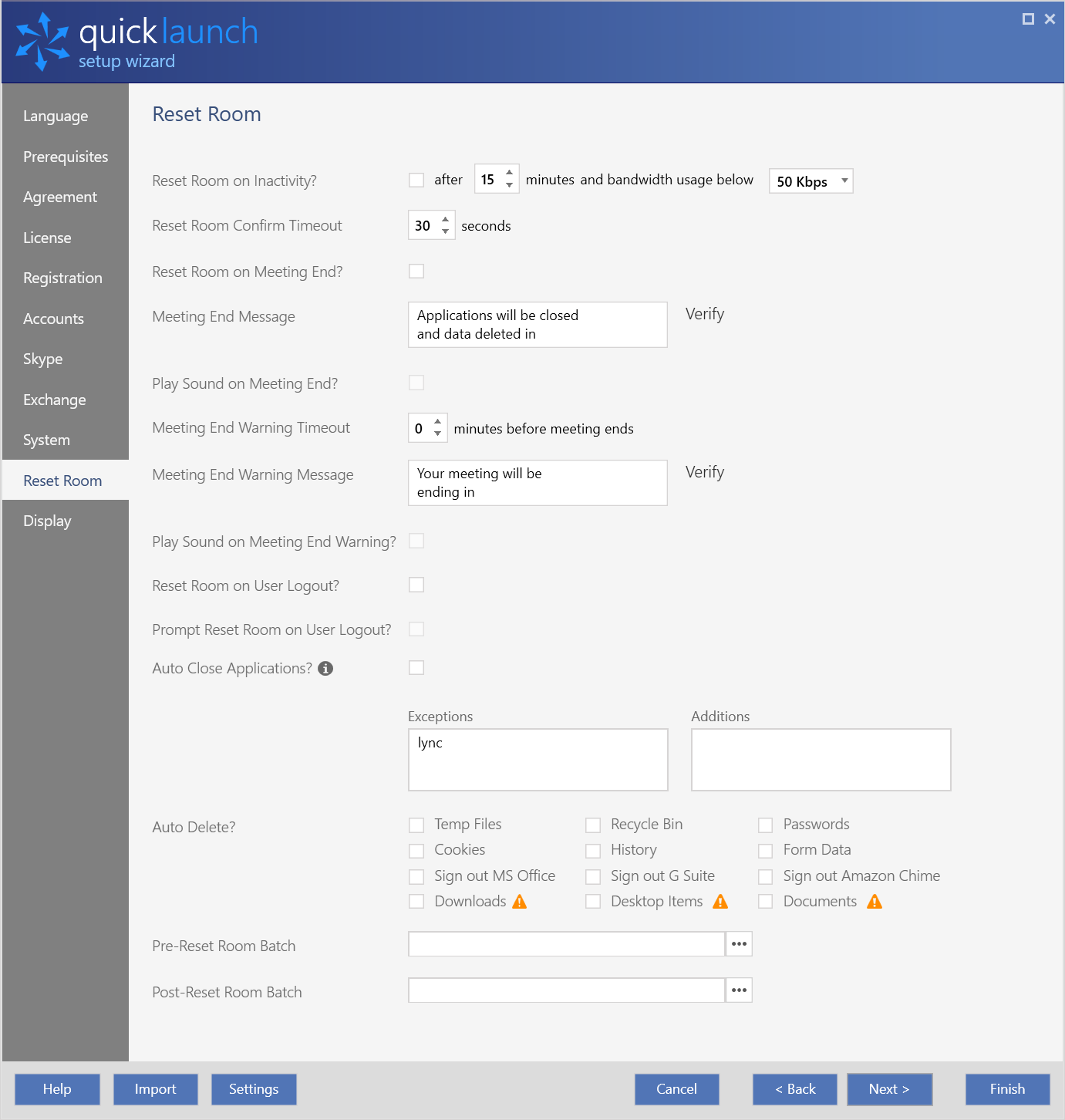Image resolution: width=1065 pixels, height=1120 pixels.
Task: Click the Cancel button
Action: 676,1089
